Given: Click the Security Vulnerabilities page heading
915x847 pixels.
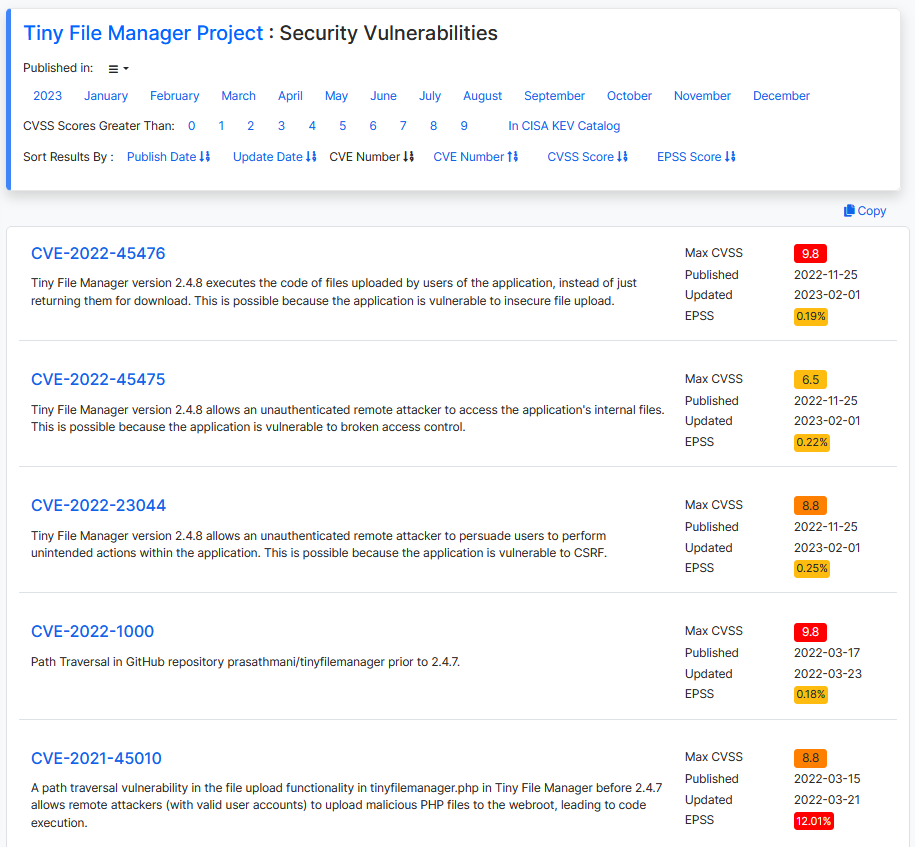Looking at the screenshot, I should tap(389, 33).
